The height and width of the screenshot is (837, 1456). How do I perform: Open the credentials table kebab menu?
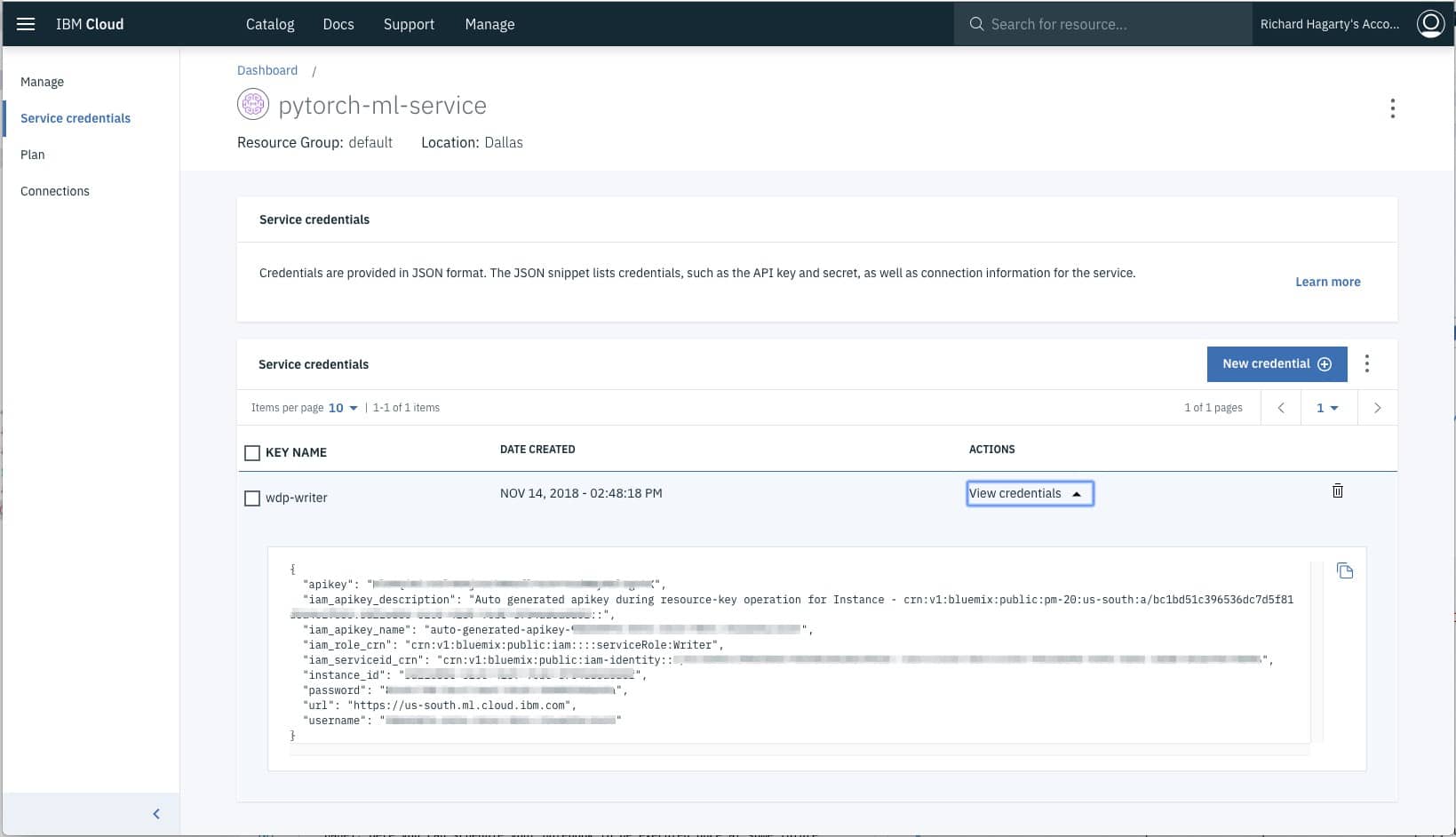[1366, 363]
